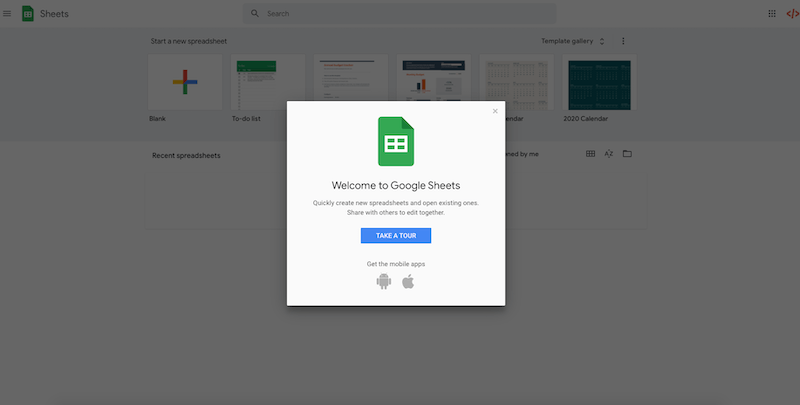
Task: Open the A-Z sort options
Action: (608, 154)
